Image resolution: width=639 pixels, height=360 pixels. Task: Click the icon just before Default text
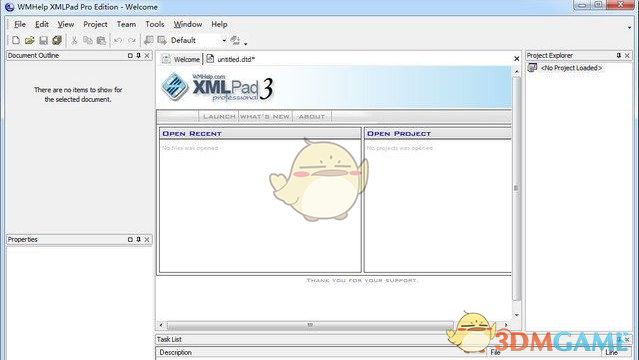tap(162, 40)
